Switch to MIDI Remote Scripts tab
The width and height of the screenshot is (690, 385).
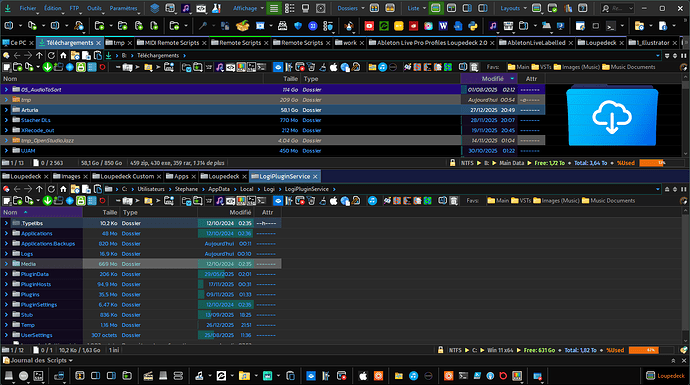coord(172,43)
